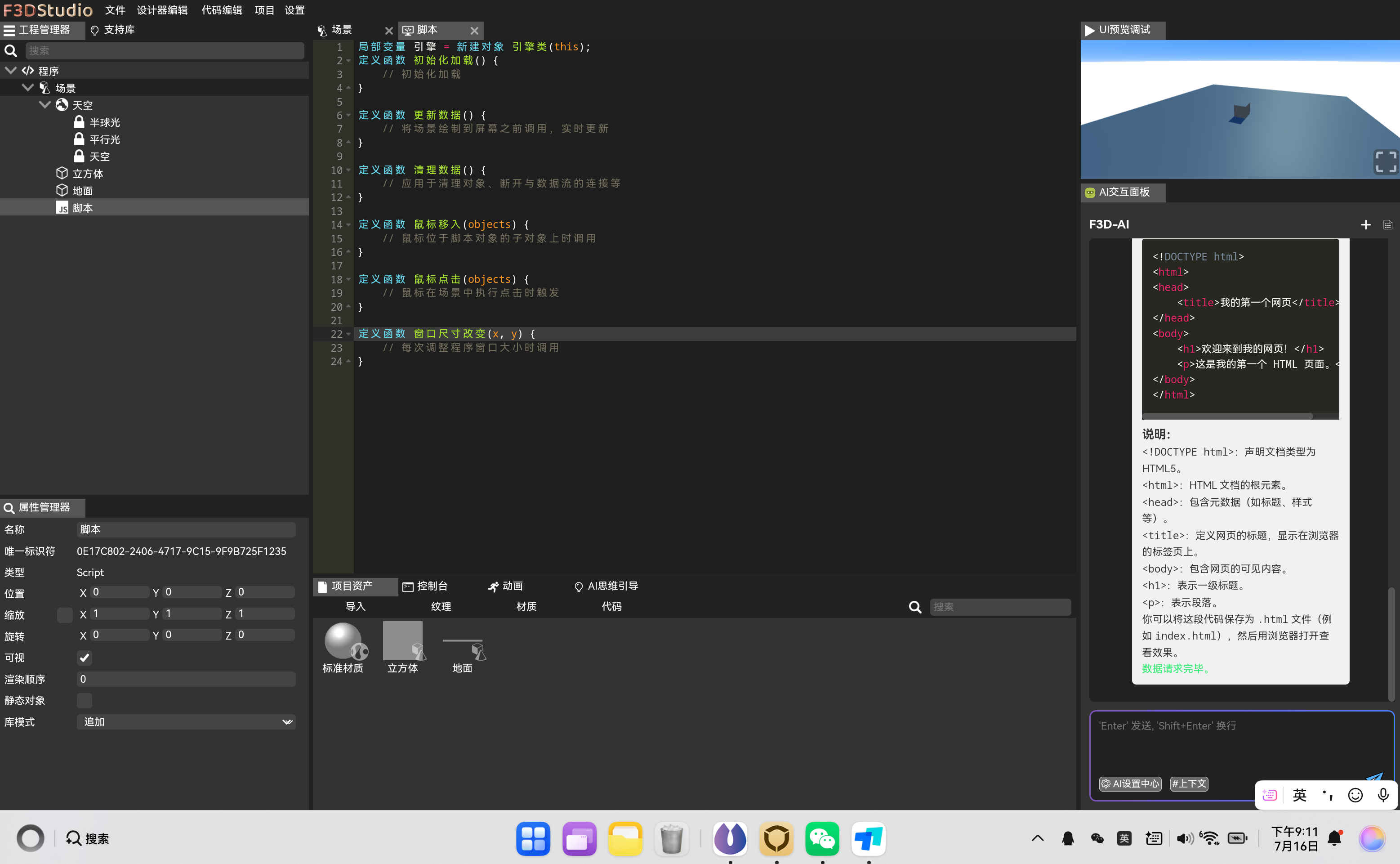Click the project tree search field

[165, 51]
